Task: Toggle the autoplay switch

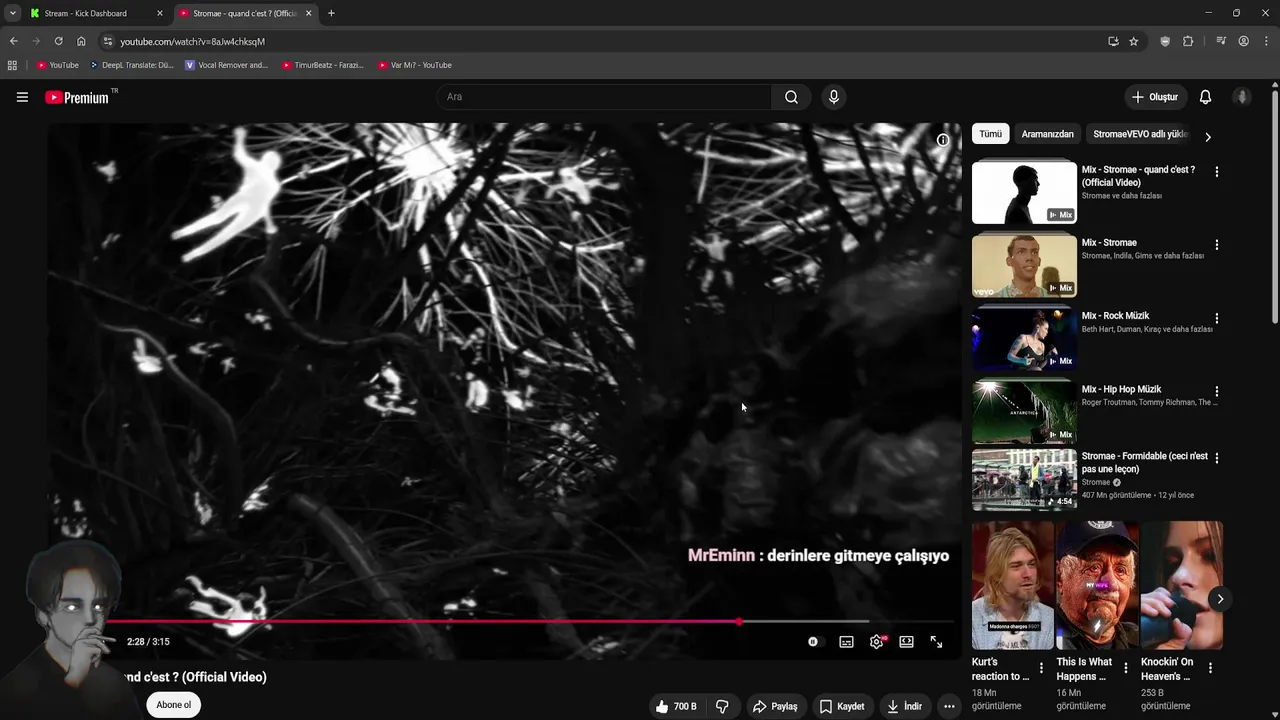Action: point(814,642)
